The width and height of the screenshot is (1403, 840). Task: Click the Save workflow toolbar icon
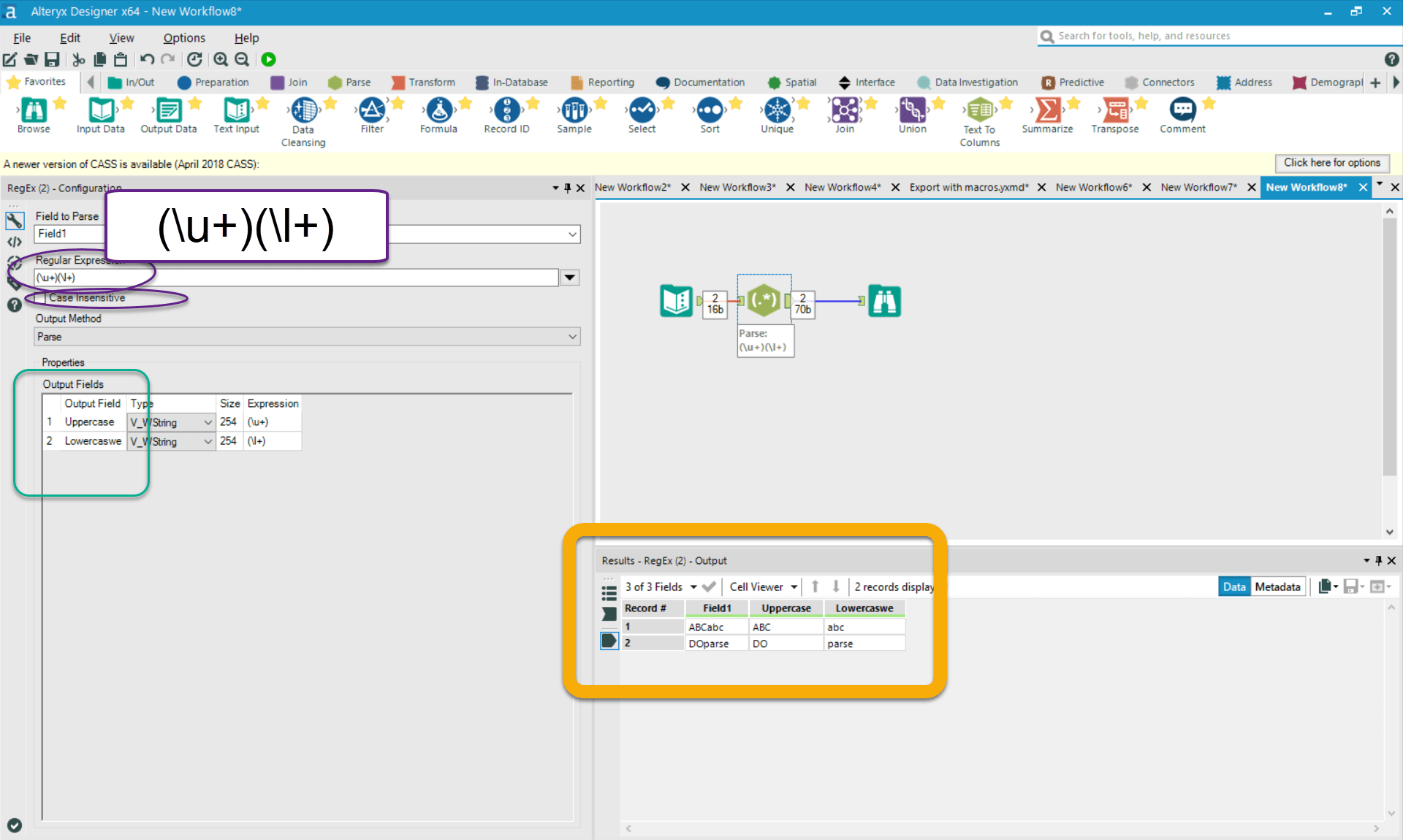click(52, 59)
